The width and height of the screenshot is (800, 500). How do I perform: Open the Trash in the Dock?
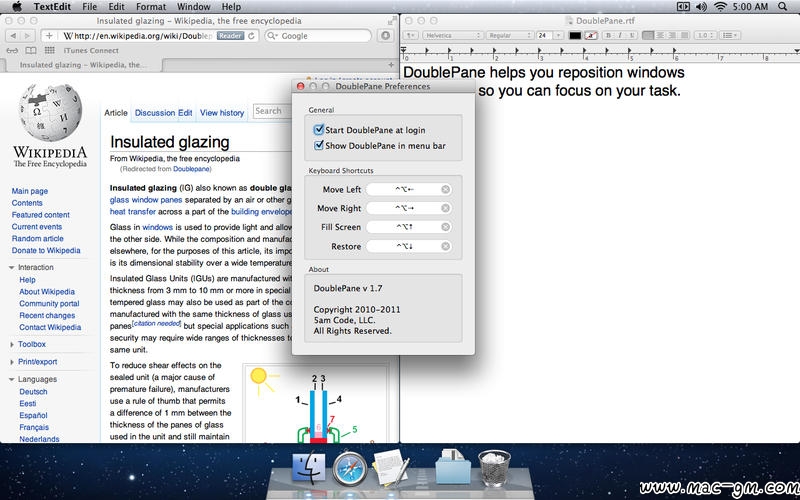(494, 468)
